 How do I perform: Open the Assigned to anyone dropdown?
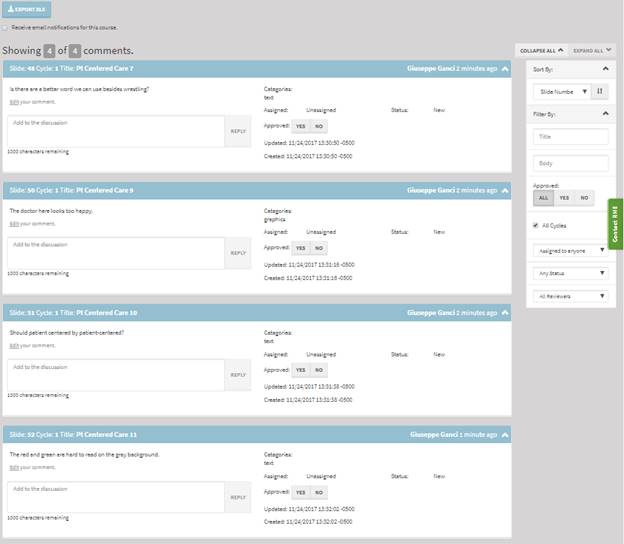click(x=571, y=250)
